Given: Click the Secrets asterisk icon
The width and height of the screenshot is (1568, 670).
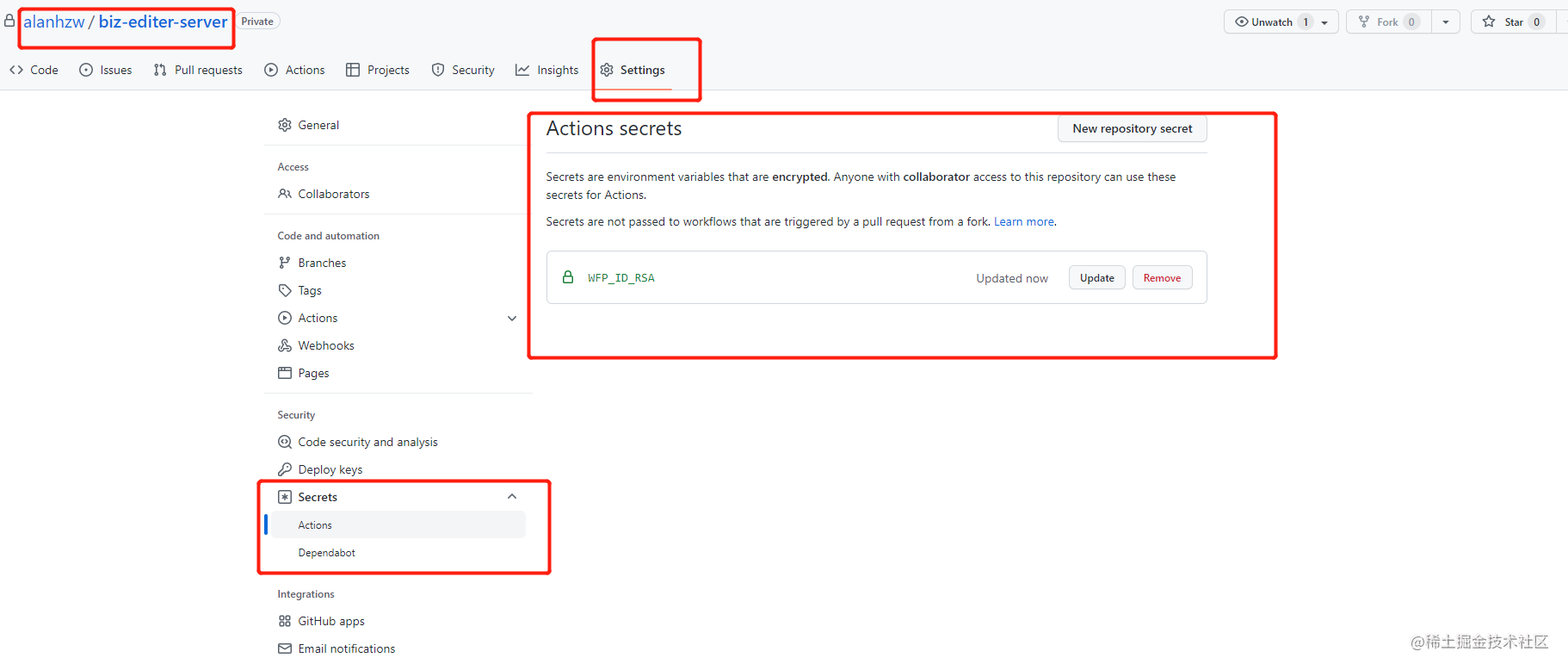Looking at the screenshot, I should click(x=285, y=497).
